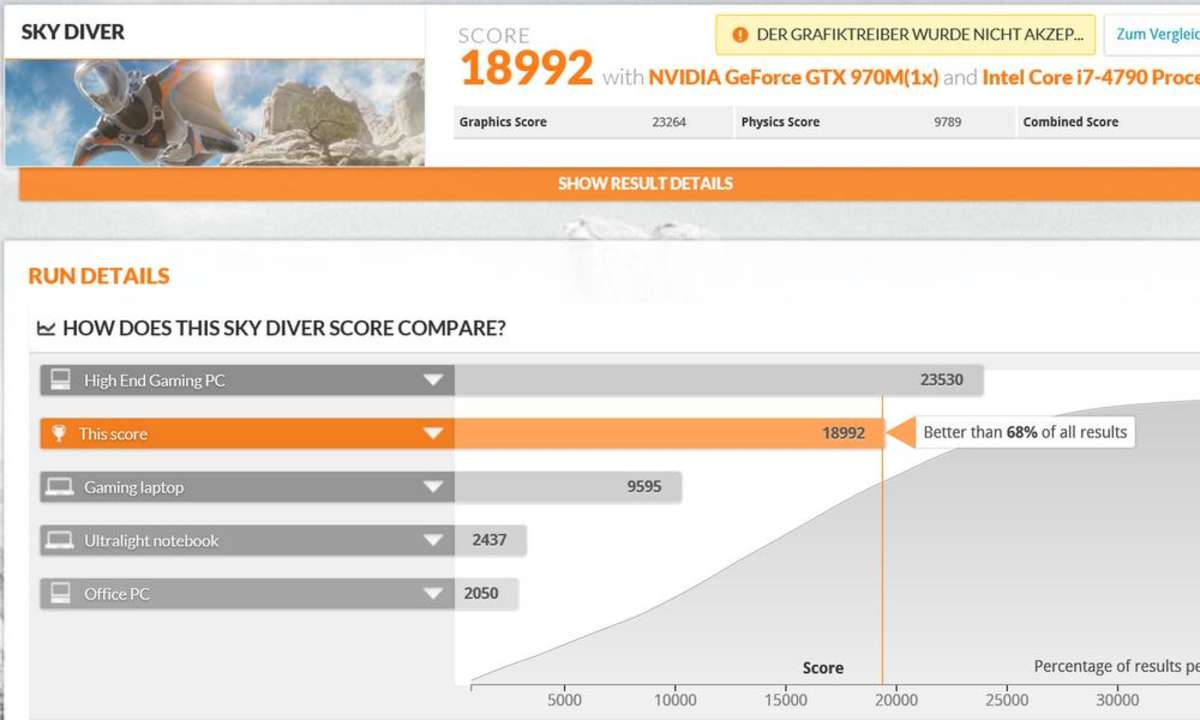Click the orange warning icon in driver notice
This screenshot has height=720, width=1200.
740,35
